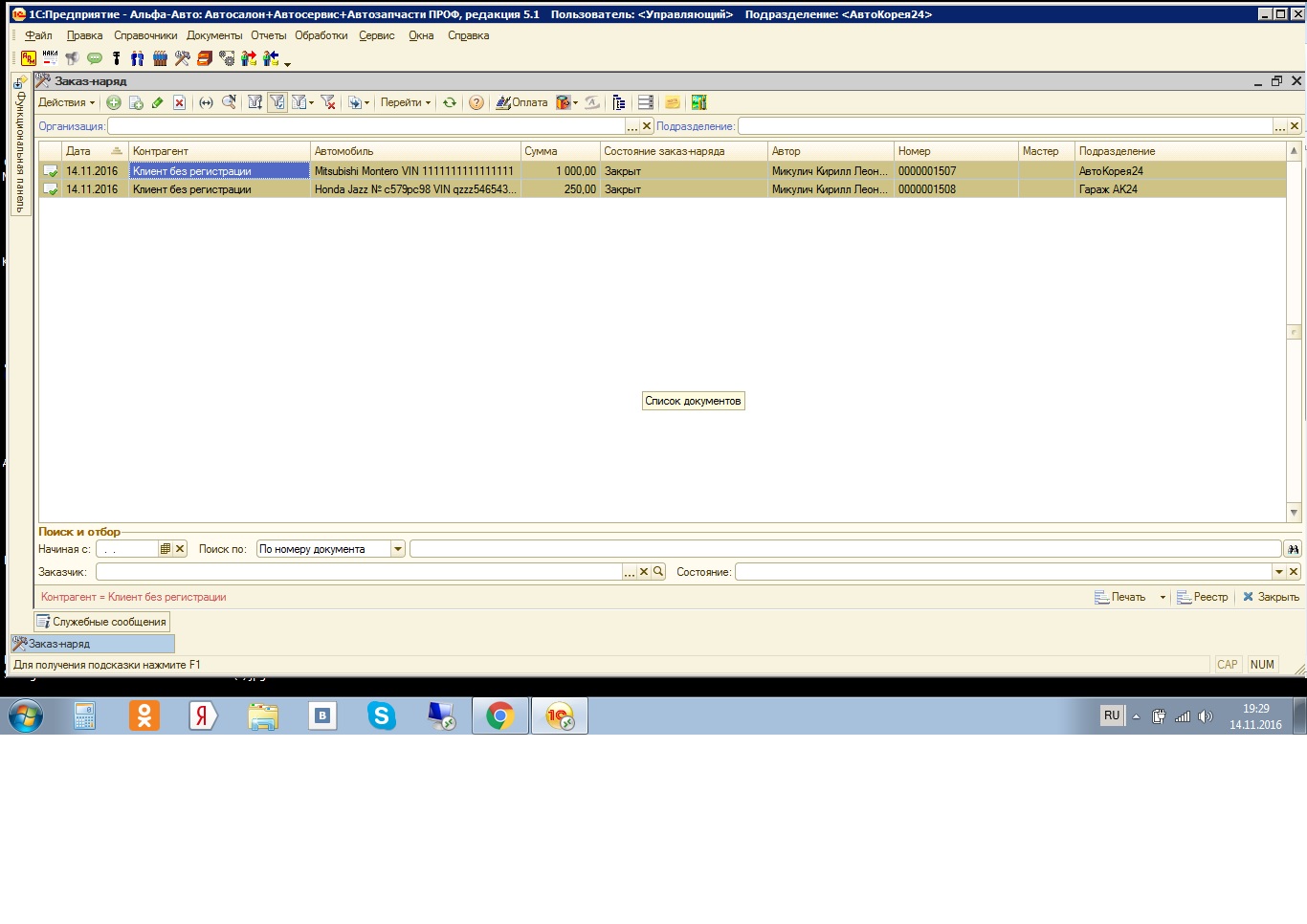
Task: Open the Действия dropdown menu
Action: pos(66,102)
